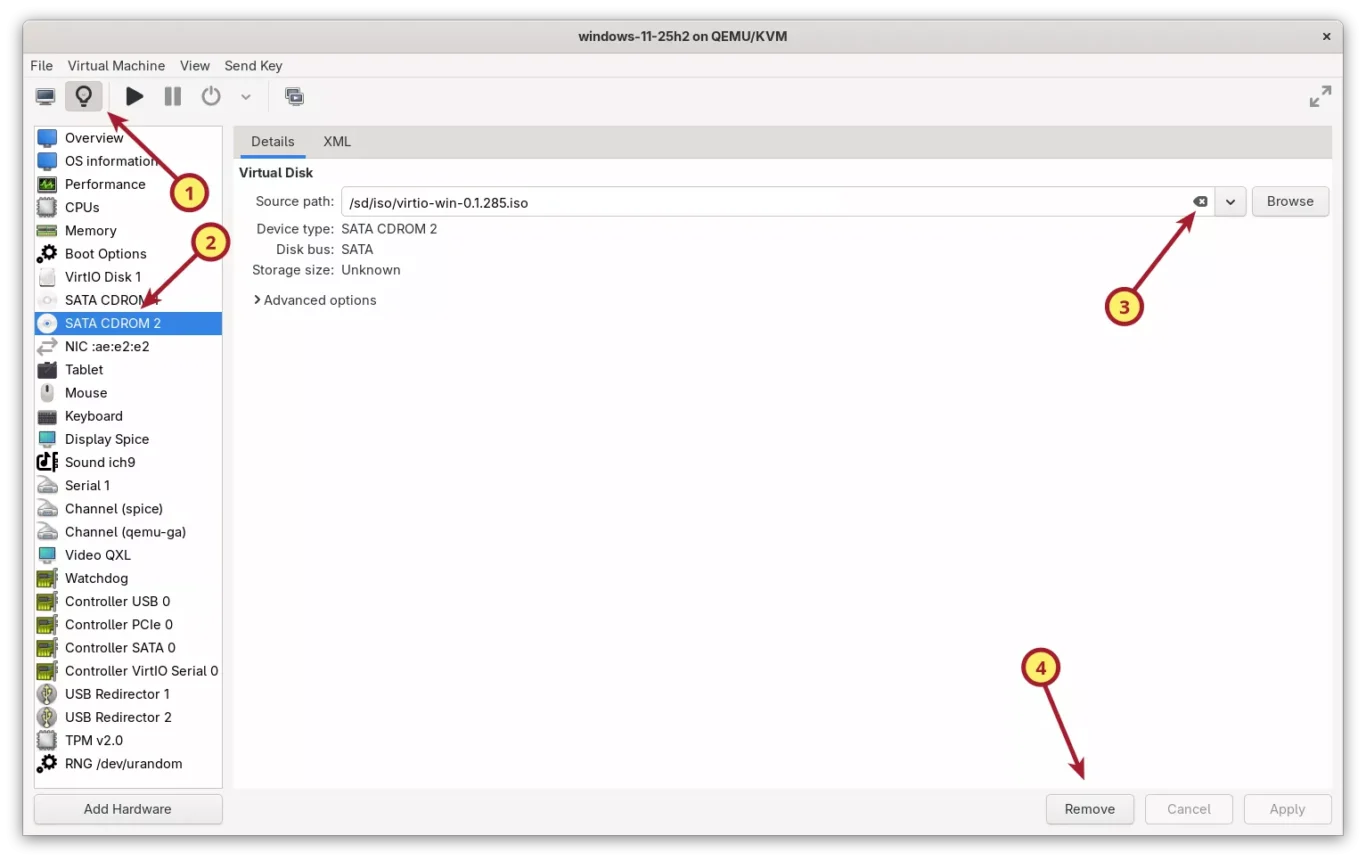
Task: Clear the source path field
Action: tap(1200, 201)
